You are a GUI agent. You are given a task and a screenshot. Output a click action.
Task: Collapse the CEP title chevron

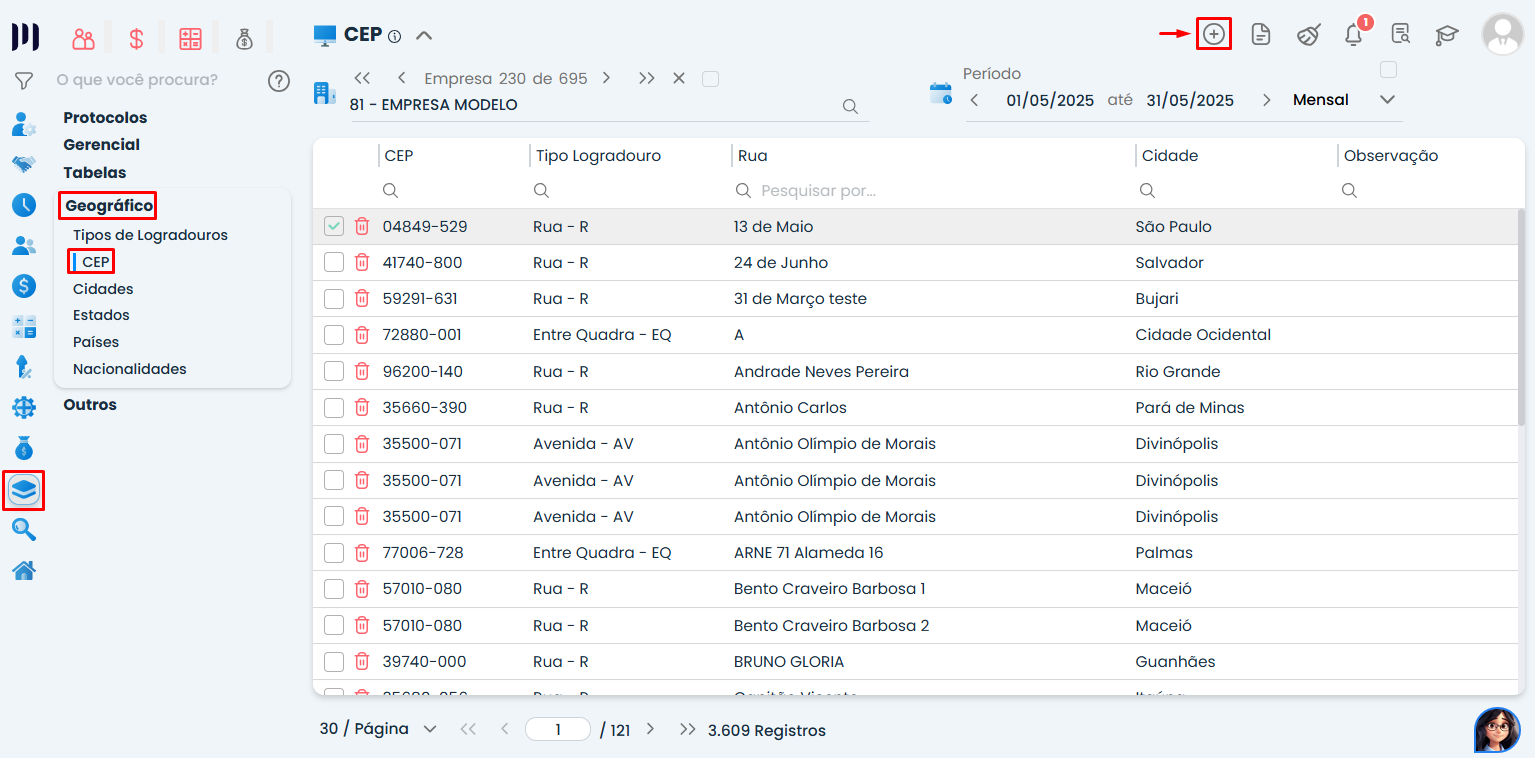pos(424,36)
